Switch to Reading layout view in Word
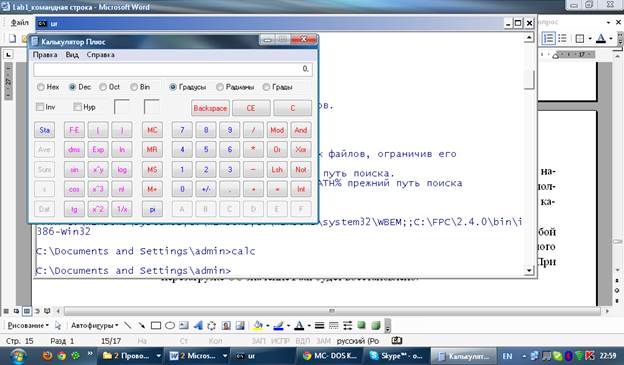The width and height of the screenshot is (624, 365). coord(47,311)
